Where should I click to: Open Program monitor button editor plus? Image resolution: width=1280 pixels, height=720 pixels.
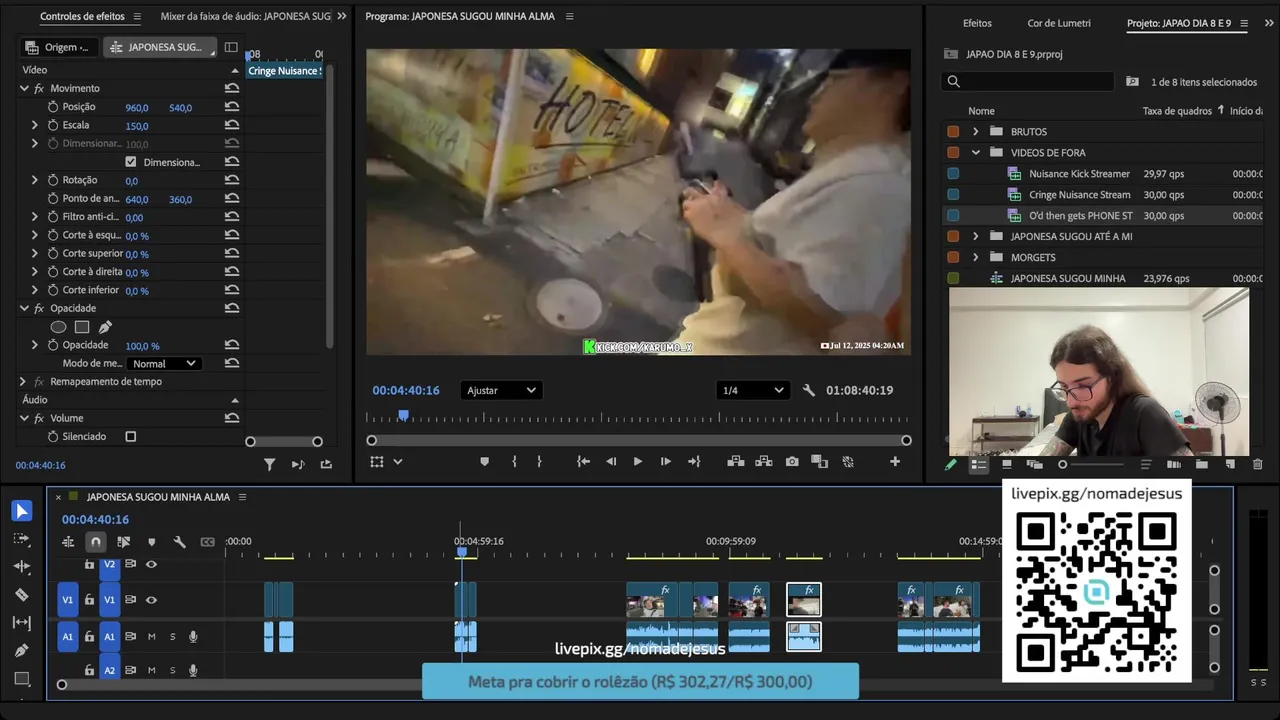(x=895, y=462)
